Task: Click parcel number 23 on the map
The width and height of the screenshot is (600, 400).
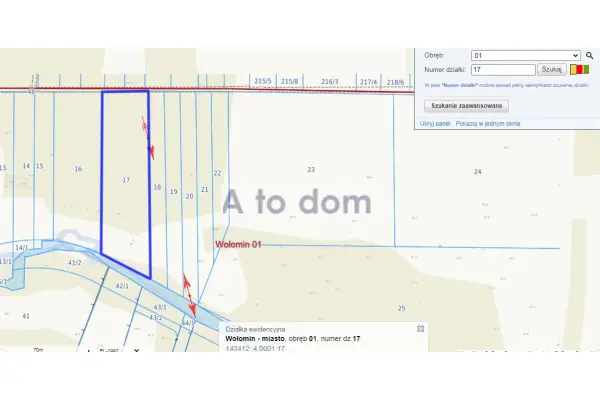Action: pos(311,169)
